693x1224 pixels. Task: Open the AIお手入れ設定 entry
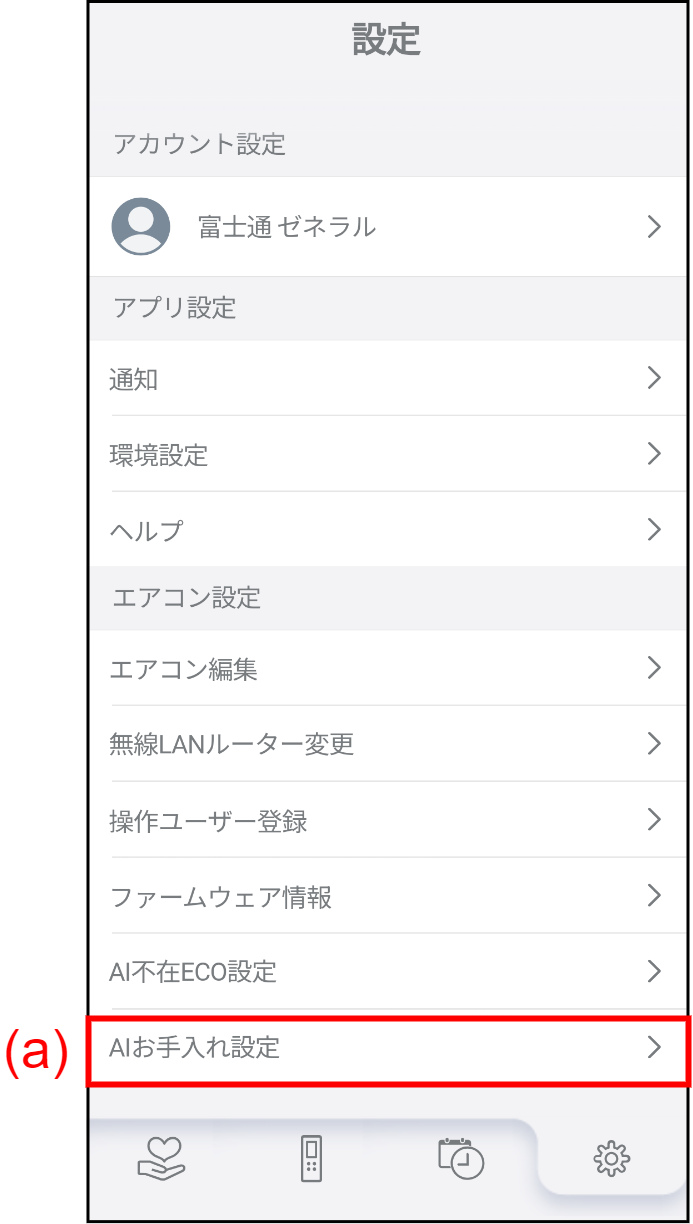[x=195, y=1047]
